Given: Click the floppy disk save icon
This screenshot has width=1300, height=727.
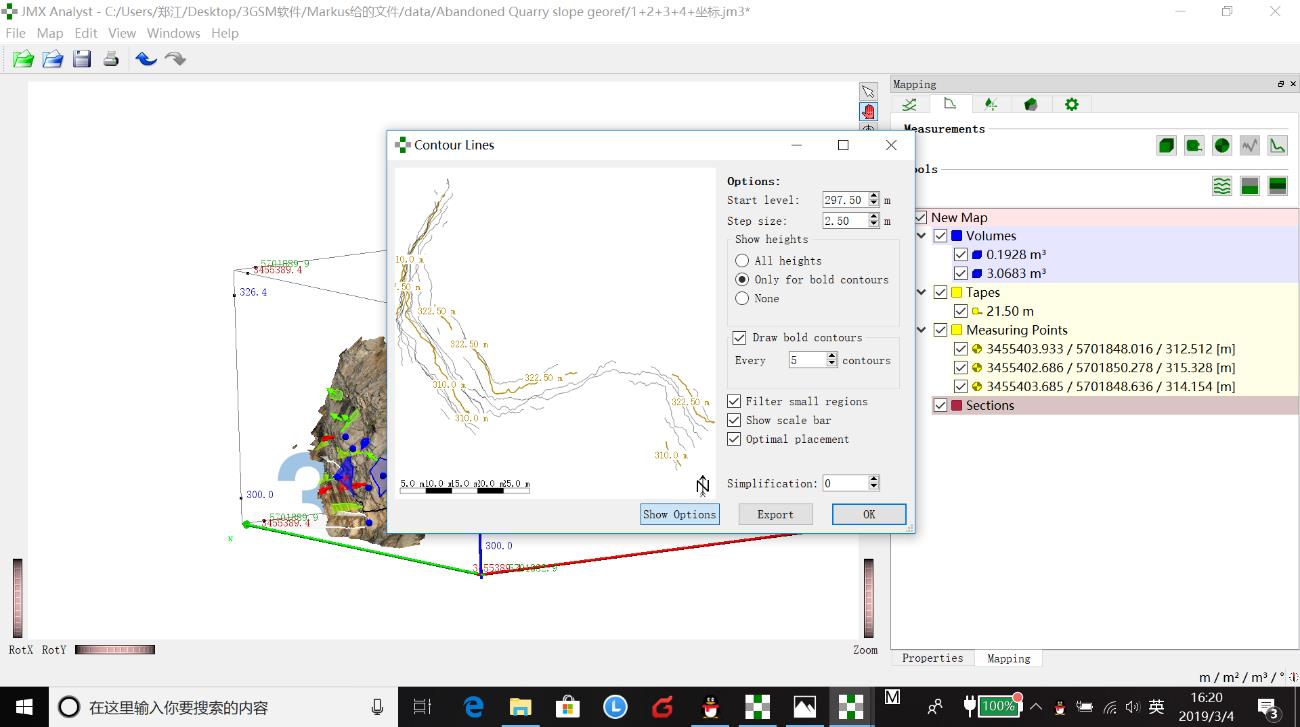Looking at the screenshot, I should click(82, 59).
